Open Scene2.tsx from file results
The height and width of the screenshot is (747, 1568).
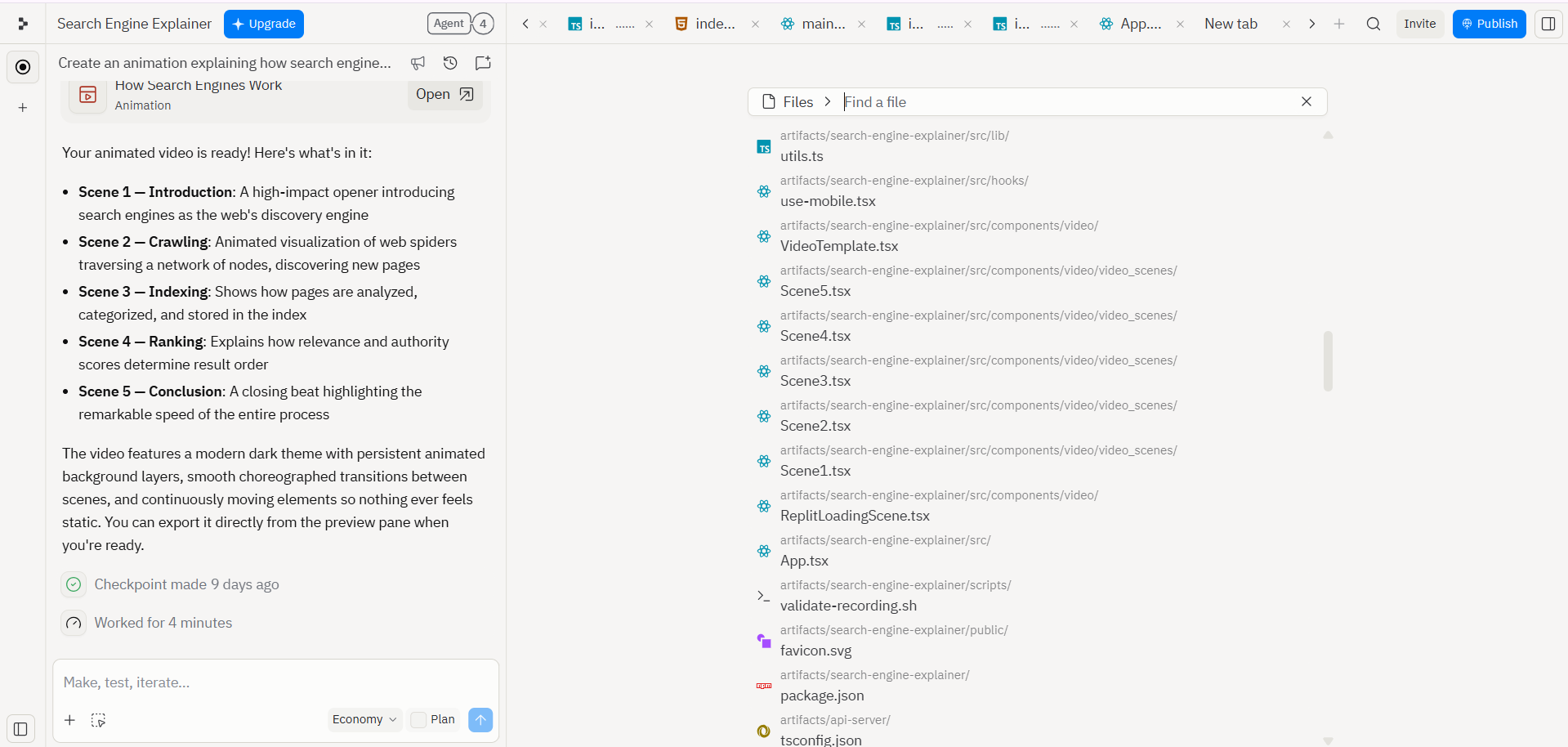tap(1038, 416)
